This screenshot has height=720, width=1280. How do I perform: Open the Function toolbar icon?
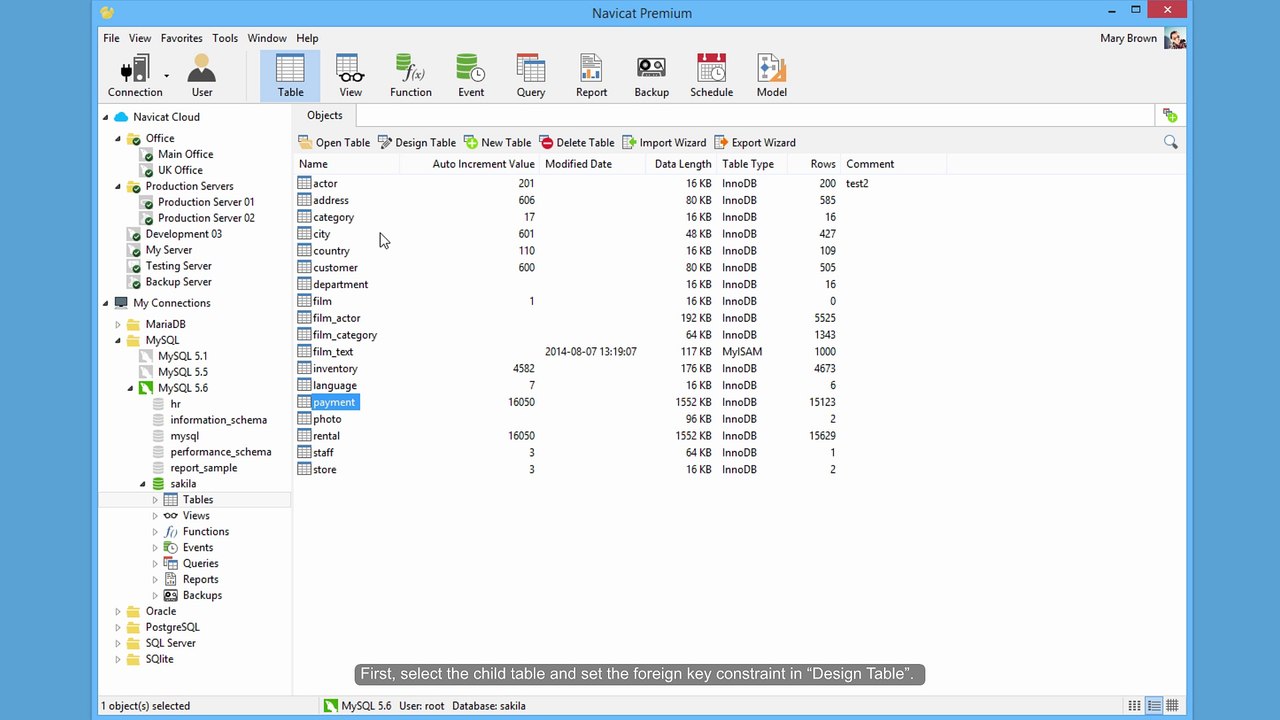tap(411, 76)
